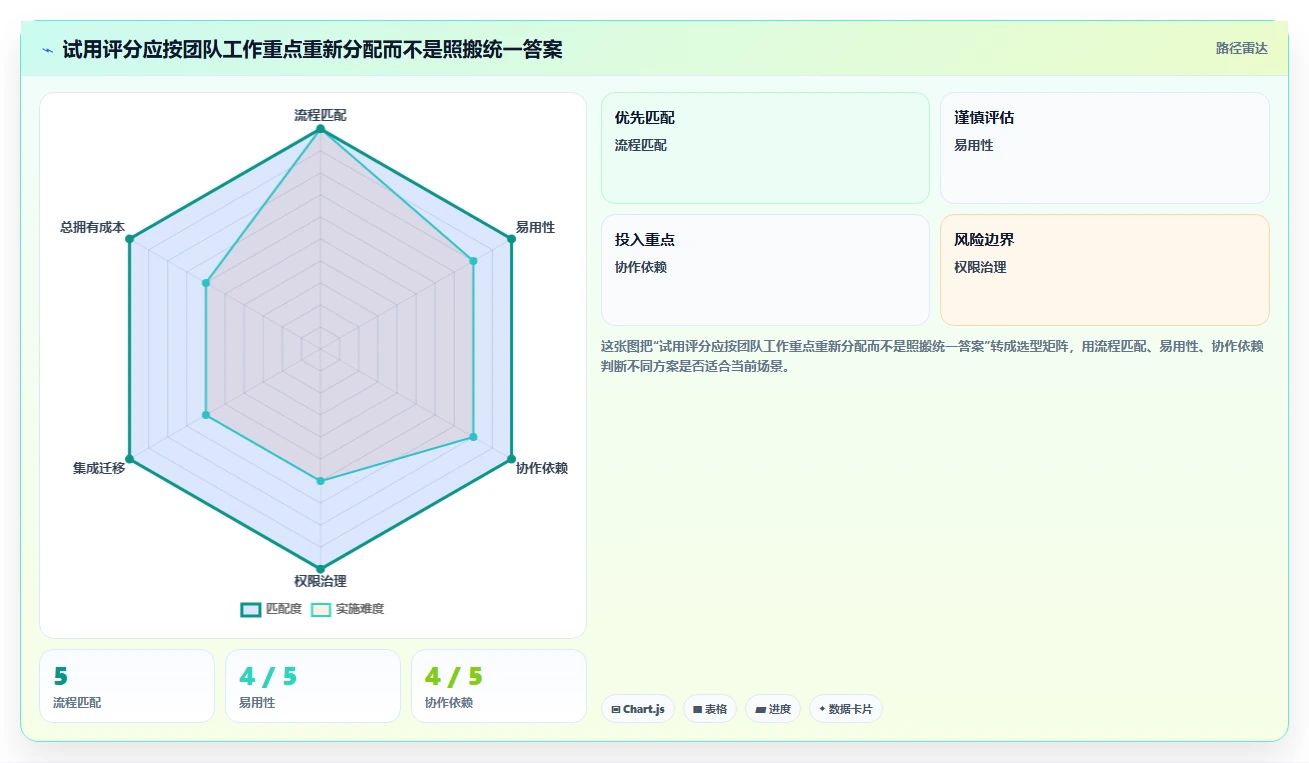This screenshot has height=763, width=1309.
Task: Toggle the 实施难度 legend item
Action: coord(347,609)
